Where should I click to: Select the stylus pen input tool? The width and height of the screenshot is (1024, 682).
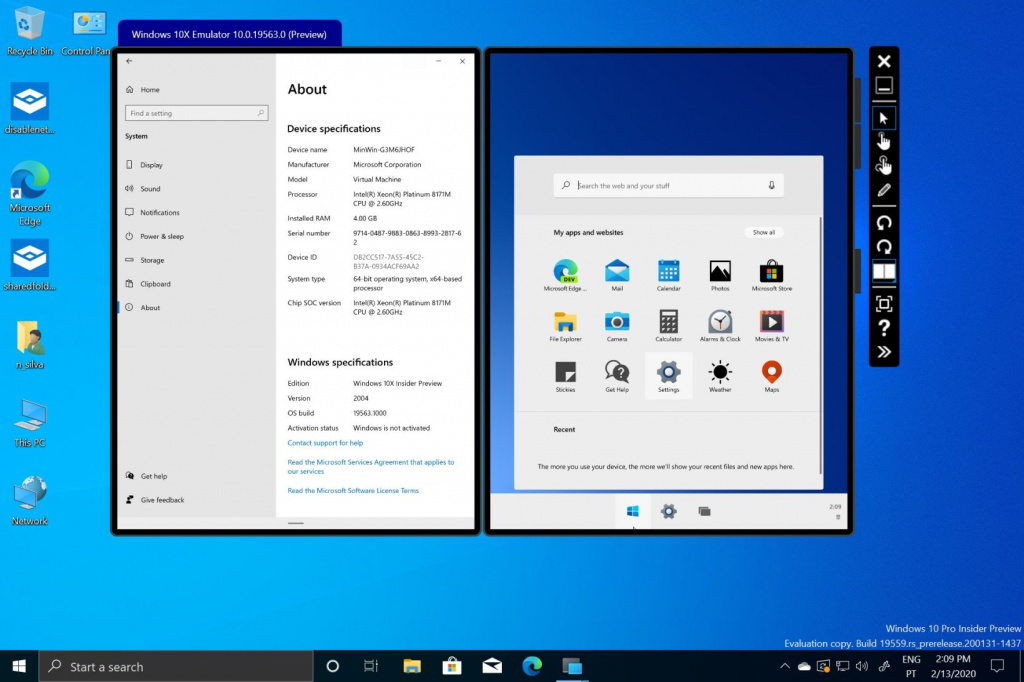(884, 190)
